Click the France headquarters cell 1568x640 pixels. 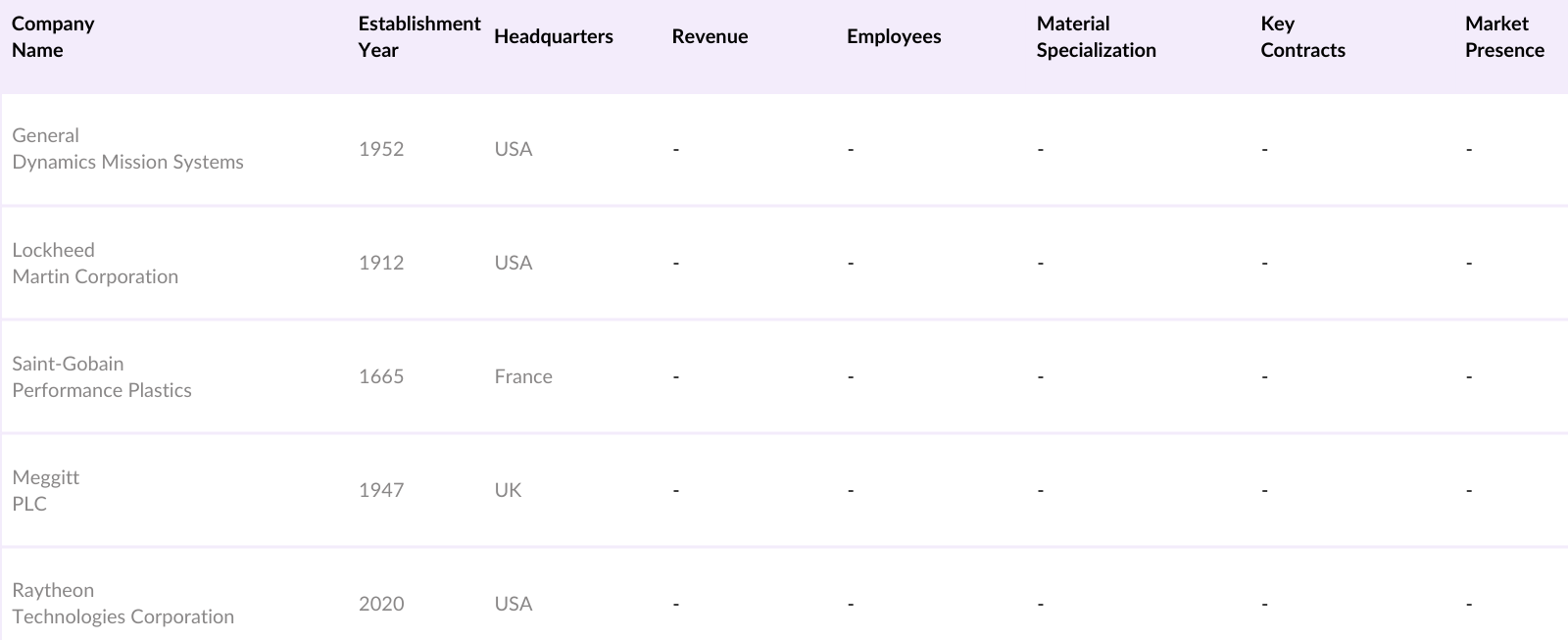click(523, 377)
